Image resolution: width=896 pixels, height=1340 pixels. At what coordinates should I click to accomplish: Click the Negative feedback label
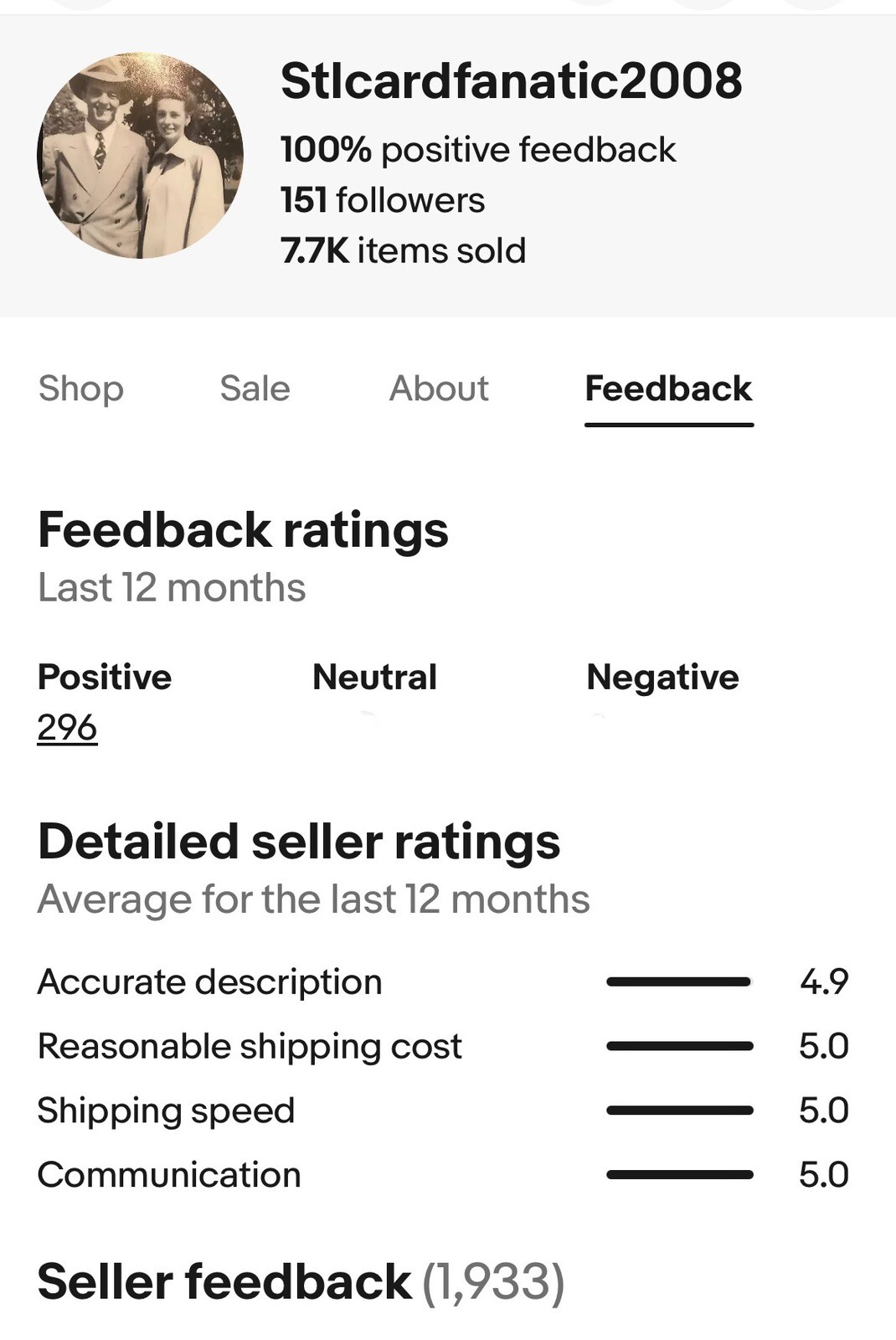click(662, 677)
